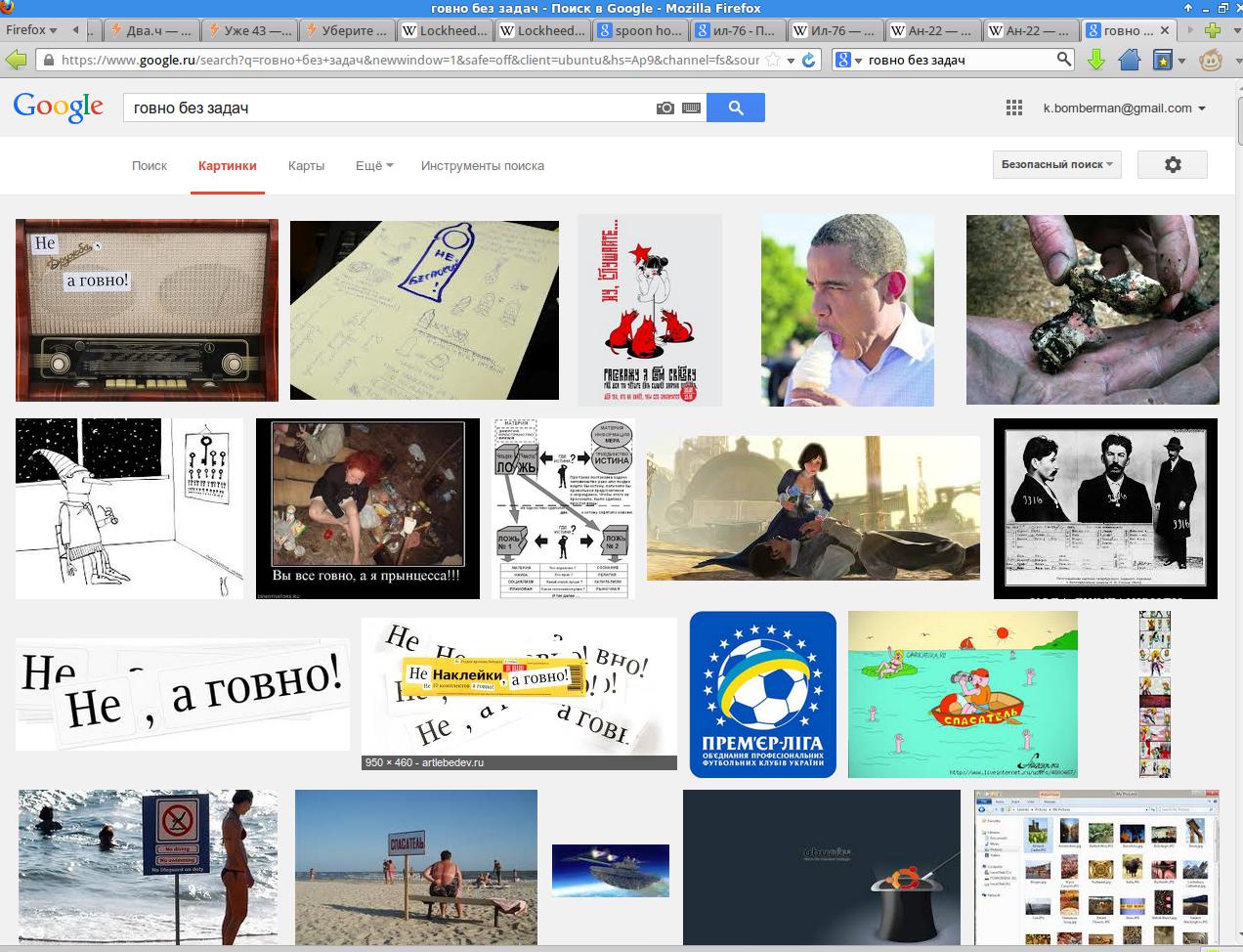Open the 'Наклейки' artlebedev.ru image
This screenshot has height=952, width=1243.
[519, 694]
